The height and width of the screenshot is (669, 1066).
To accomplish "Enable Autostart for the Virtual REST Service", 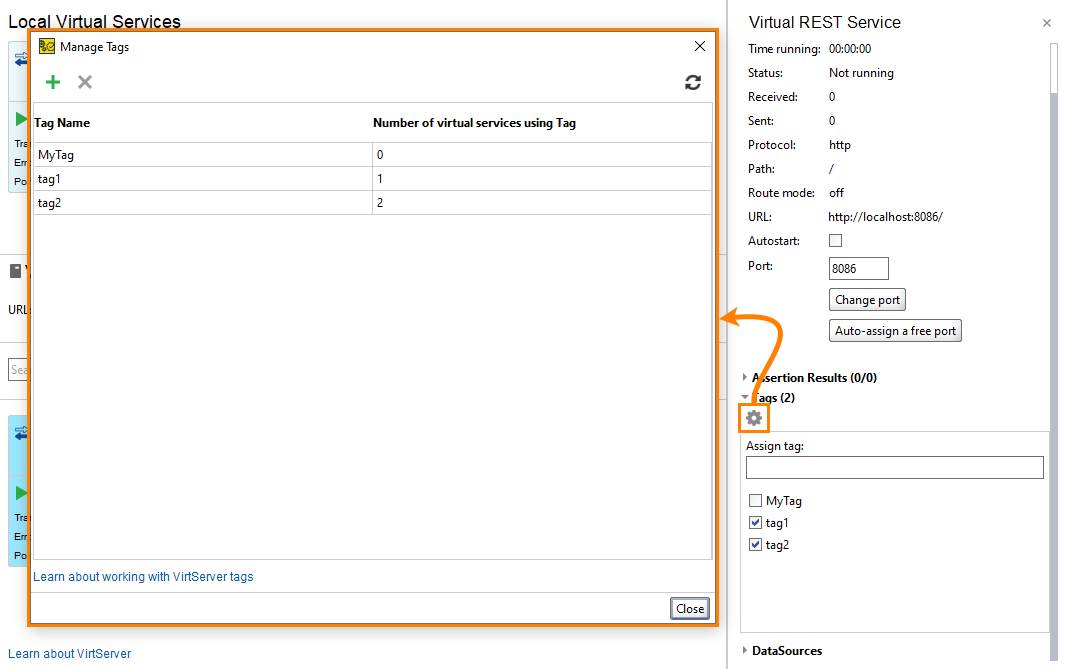I will pyautogui.click(x=837, y=240).
